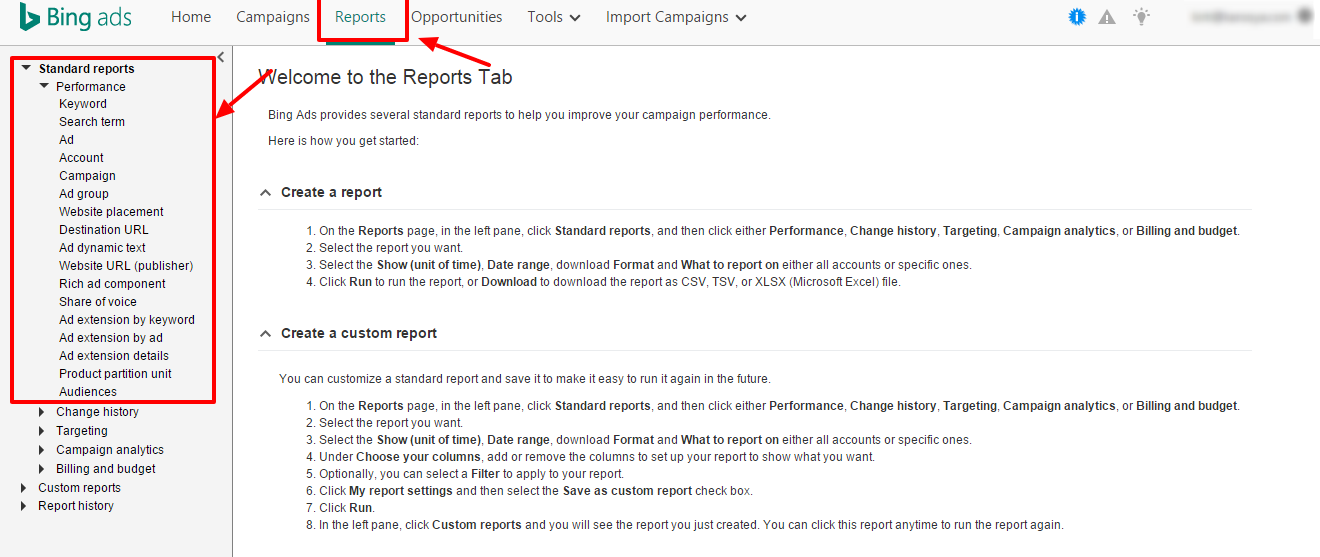
Task: Expand the Change history node
Action: point(42,412)
